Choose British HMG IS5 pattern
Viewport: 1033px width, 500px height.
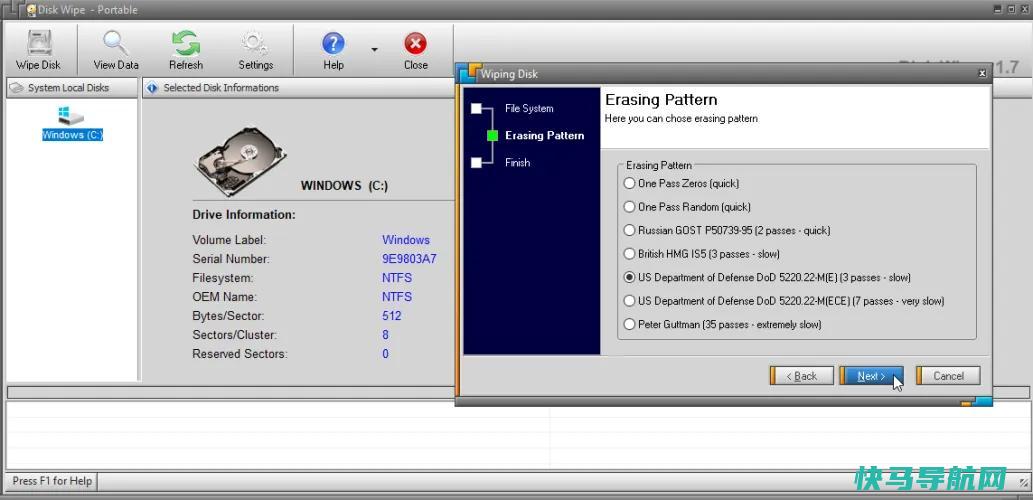702,254
